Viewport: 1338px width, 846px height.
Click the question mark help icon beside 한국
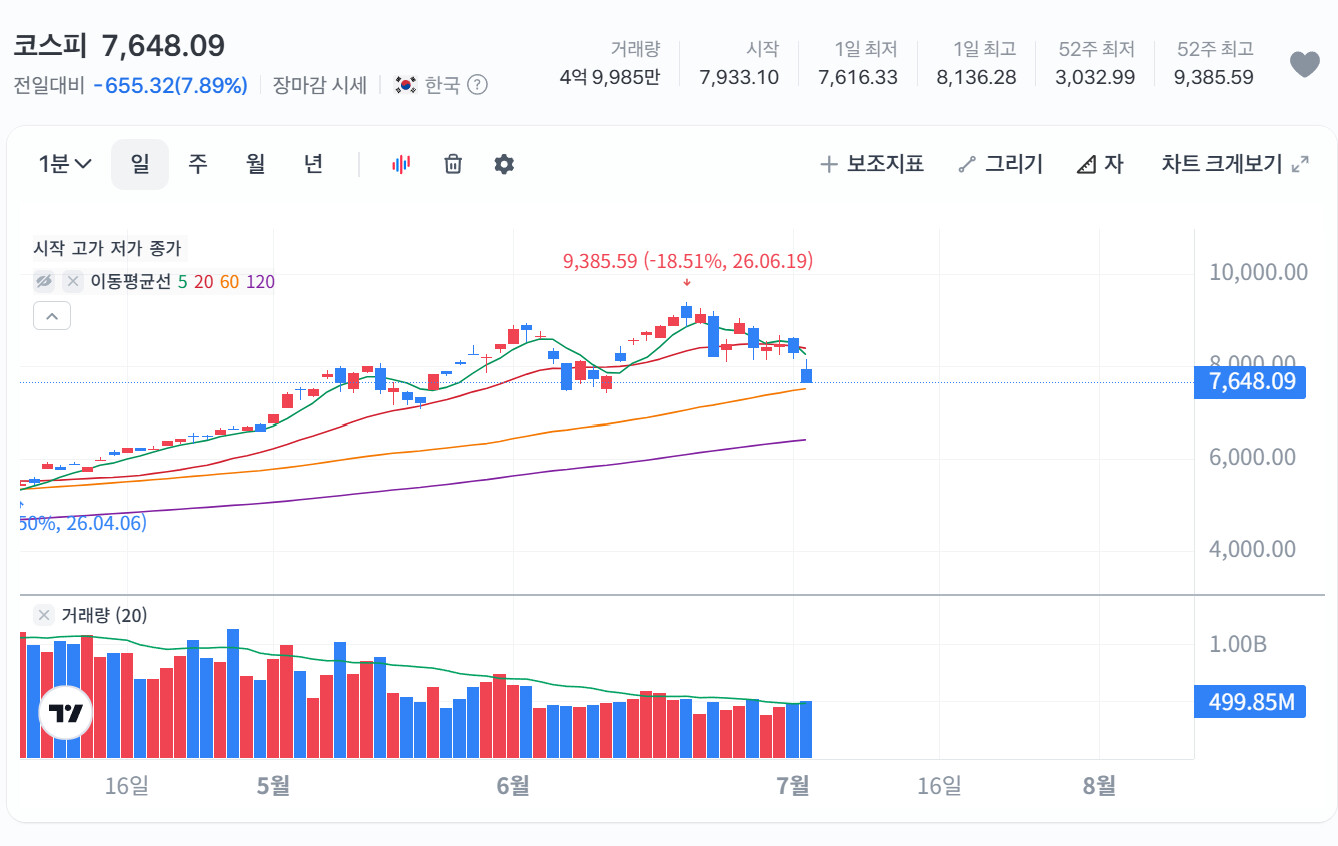click(x=478, y=85)
